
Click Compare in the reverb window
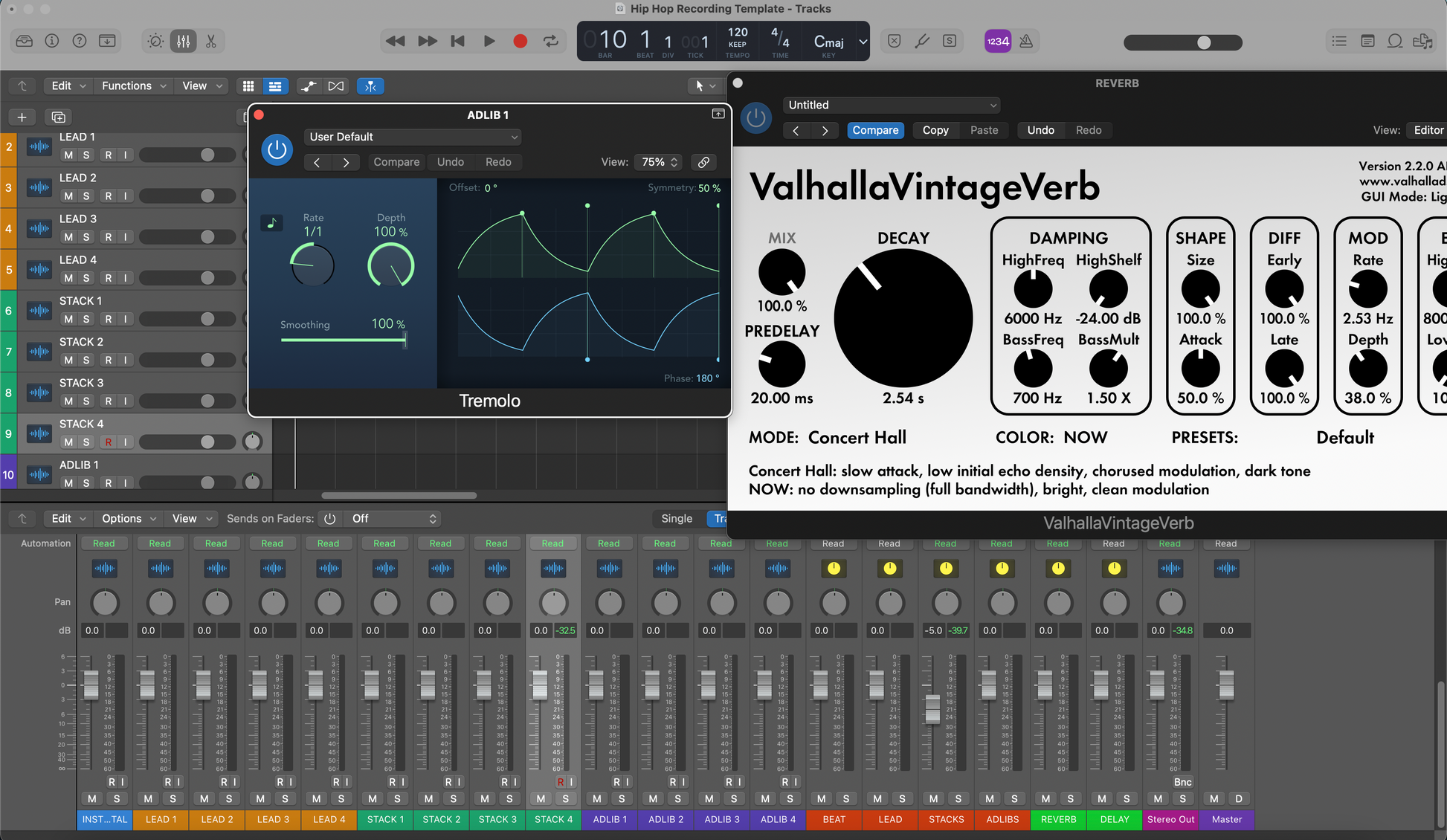coord(875,130)
